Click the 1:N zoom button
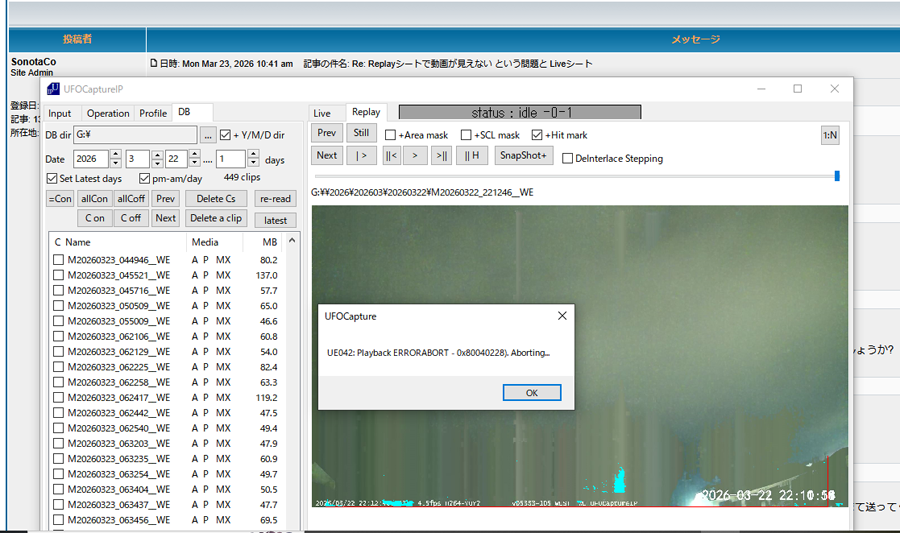900x533 pixels. (x=830, y=135)
